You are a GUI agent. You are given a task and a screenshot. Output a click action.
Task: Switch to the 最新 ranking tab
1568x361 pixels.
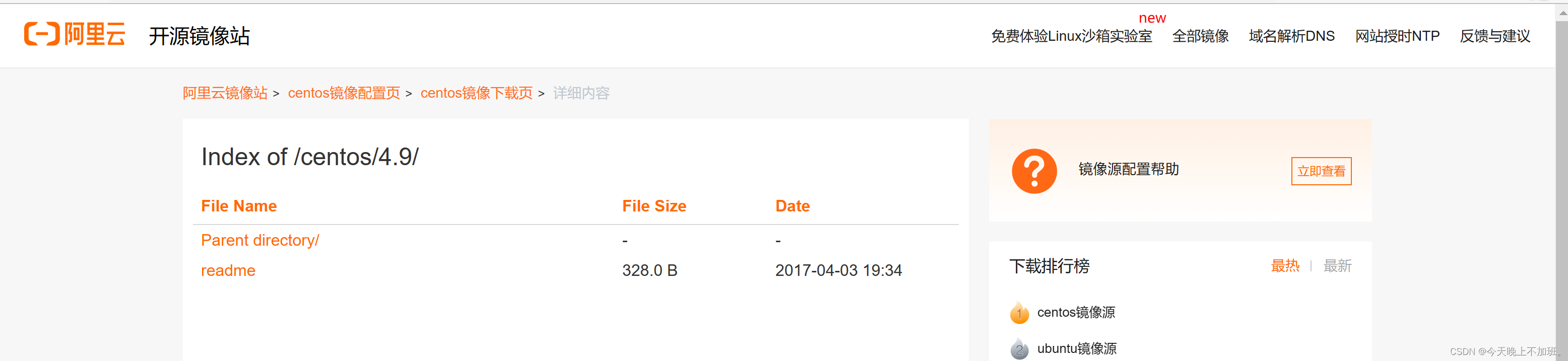click(x=1337, y=266)
